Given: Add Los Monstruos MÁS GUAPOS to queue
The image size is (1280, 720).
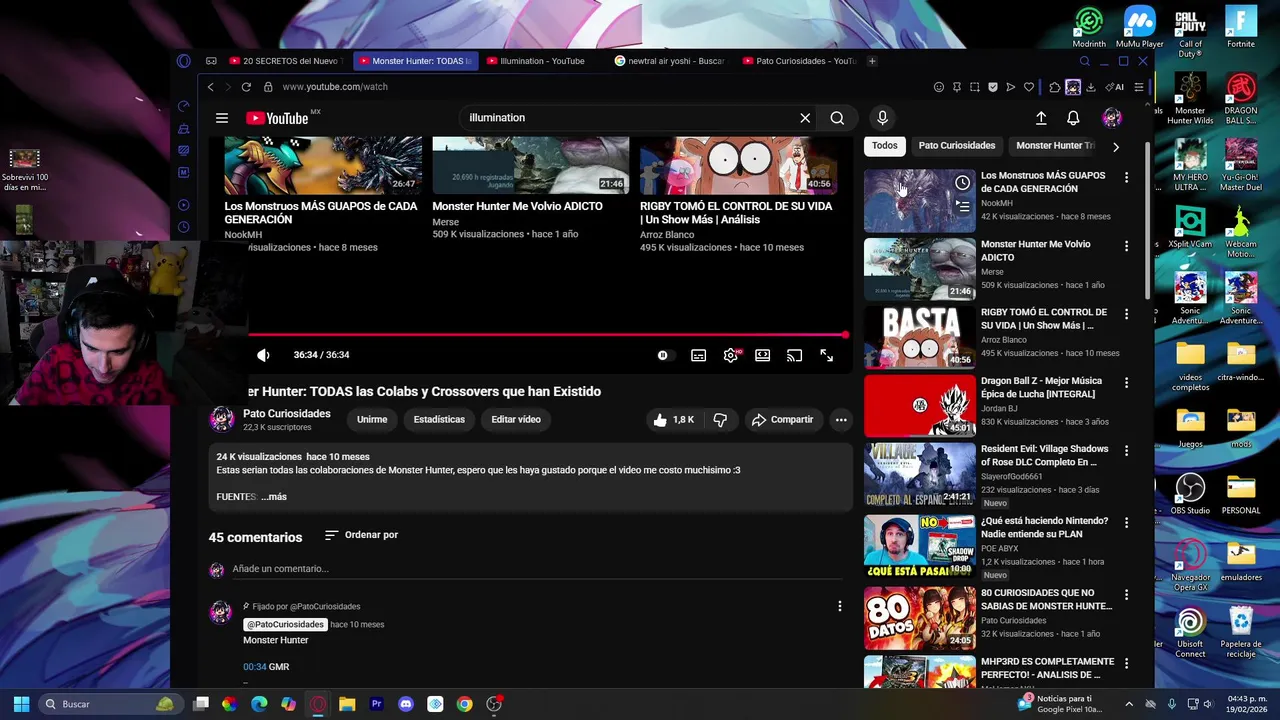Looking at the screenshot, I should (x=962, y=207).
